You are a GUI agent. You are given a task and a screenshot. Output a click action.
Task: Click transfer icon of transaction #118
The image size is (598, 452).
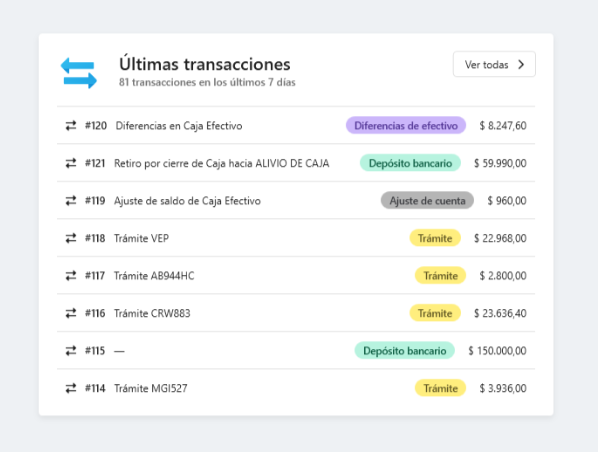click(71, 238)
